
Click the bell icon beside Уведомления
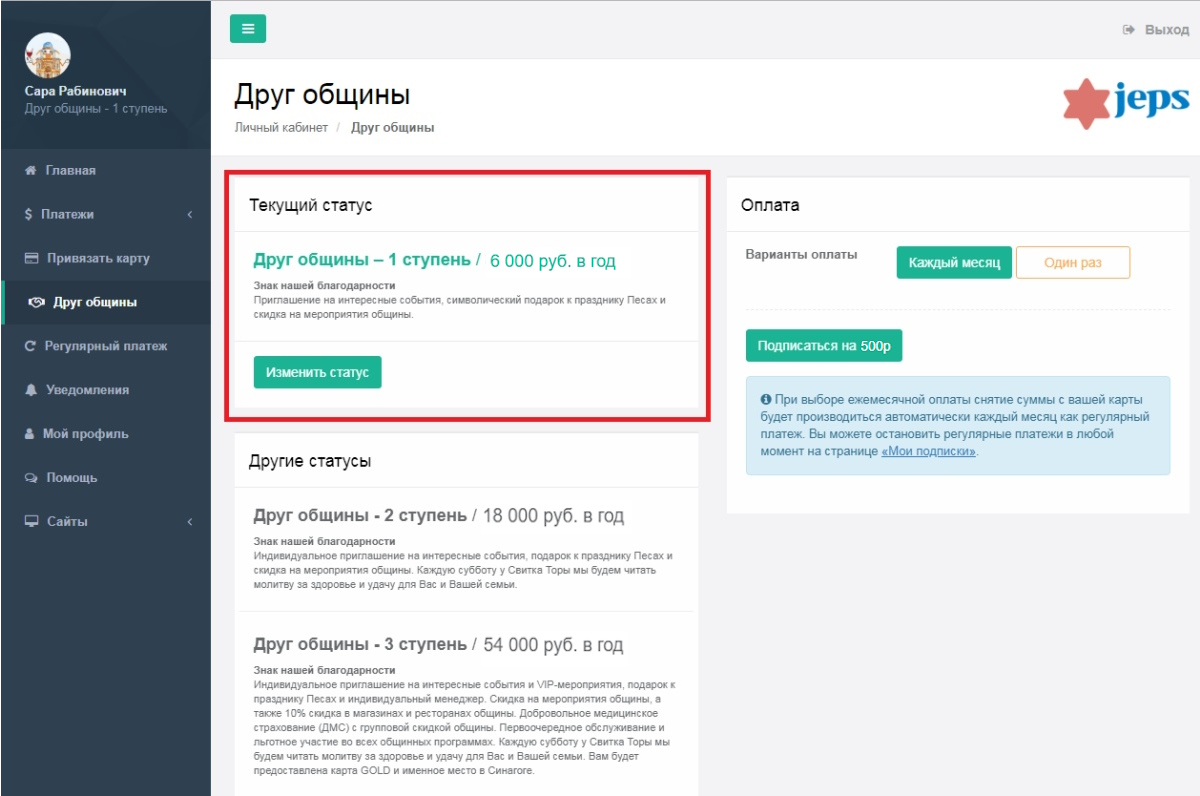[31, 390]
